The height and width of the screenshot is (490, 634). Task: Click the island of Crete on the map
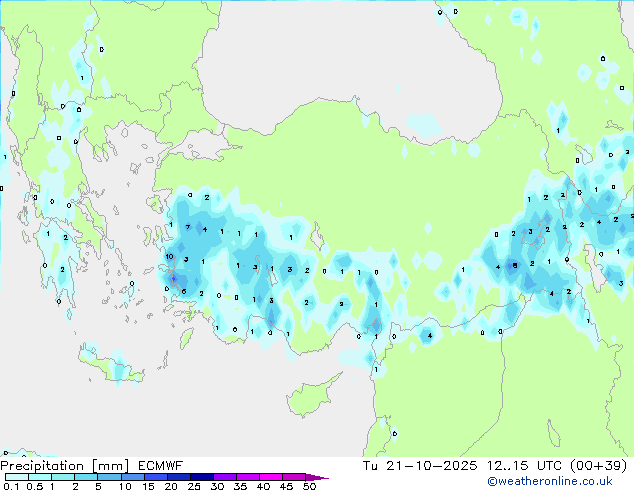pyautogui.click(x=109, y=366)
